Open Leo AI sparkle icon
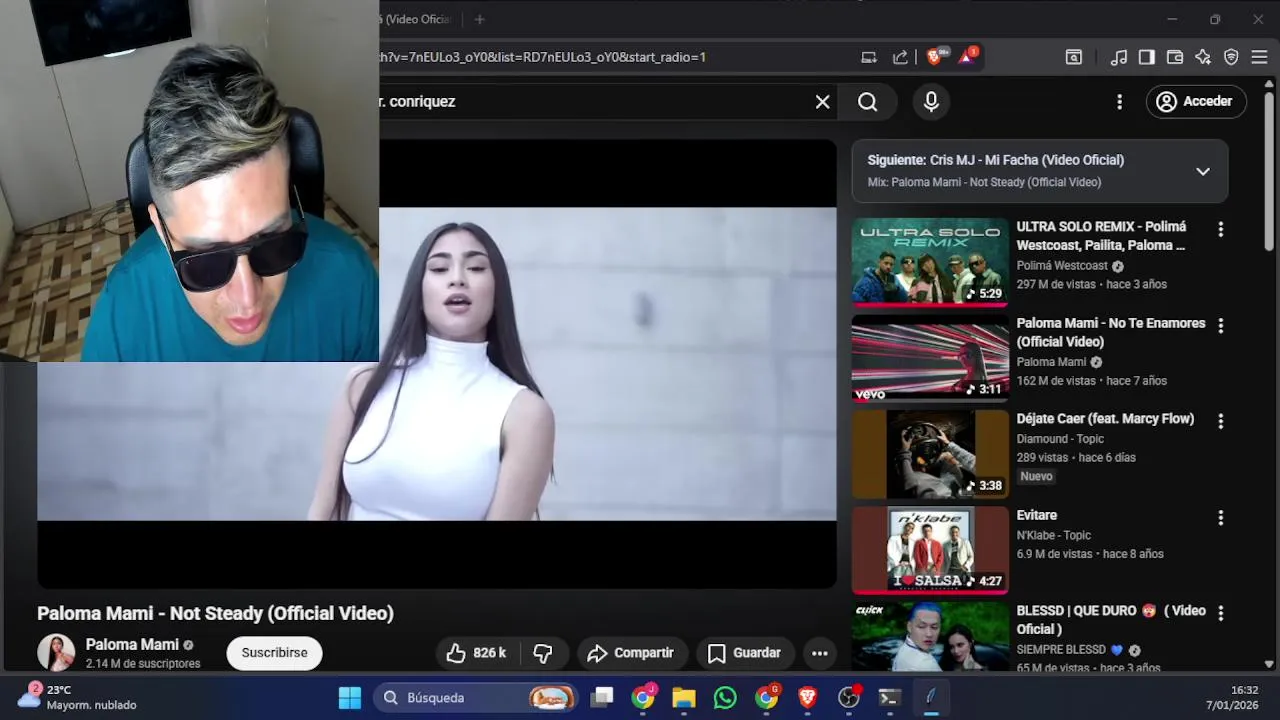The image size is (1280, 720). pyautogui.click(x=1203, y=57)
